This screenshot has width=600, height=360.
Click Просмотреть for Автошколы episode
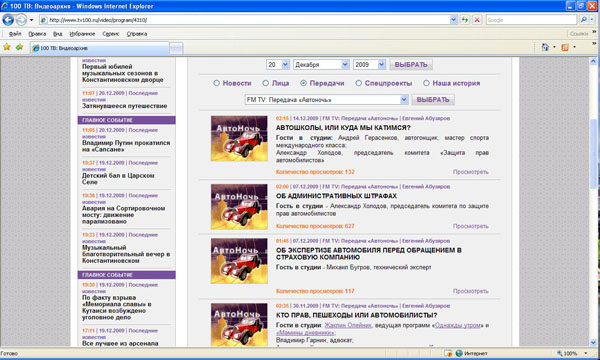(471, 172)
